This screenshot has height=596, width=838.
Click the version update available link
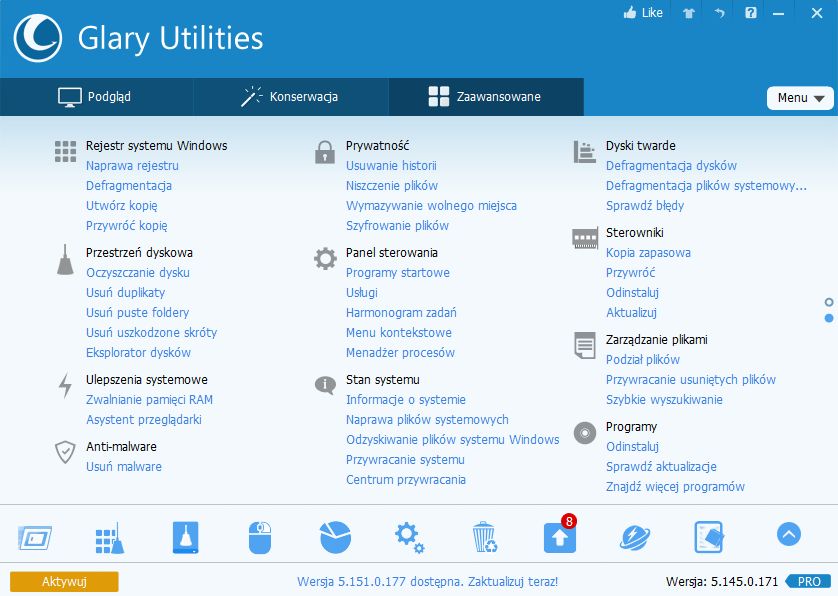[x=427, y=581]
